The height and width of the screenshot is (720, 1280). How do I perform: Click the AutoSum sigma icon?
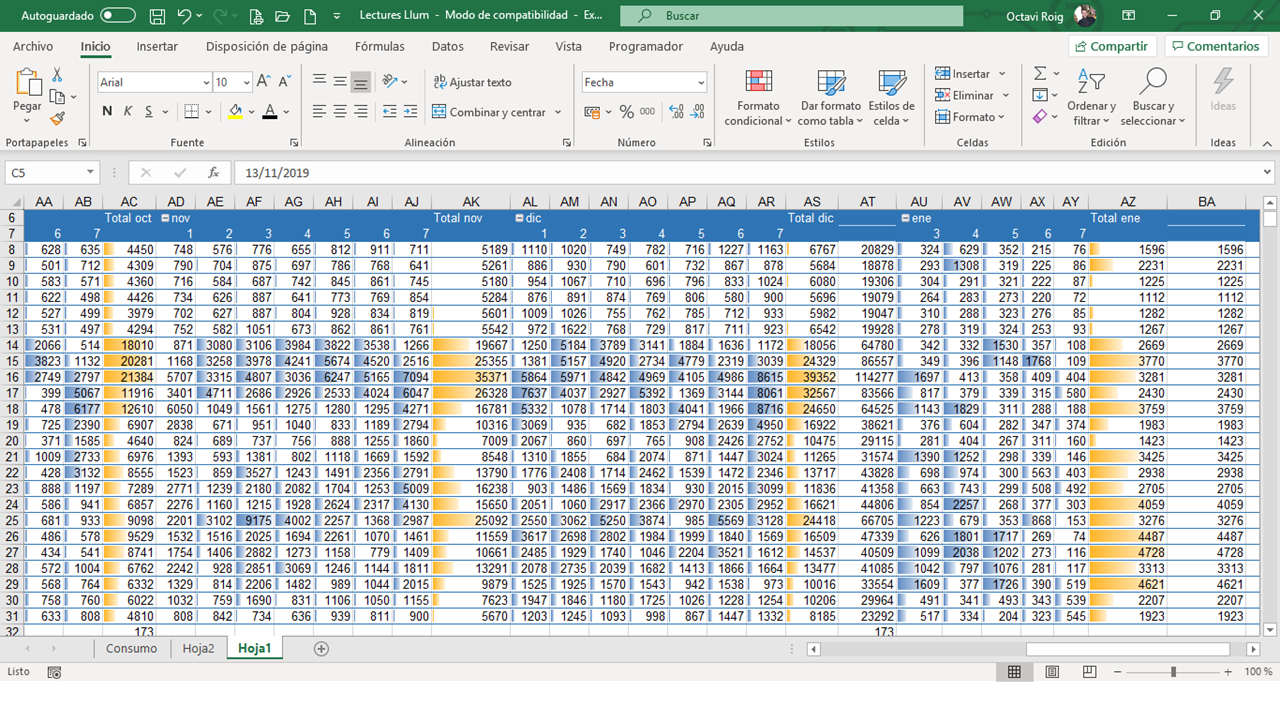pyautogui.click(x=1040, y=74)
